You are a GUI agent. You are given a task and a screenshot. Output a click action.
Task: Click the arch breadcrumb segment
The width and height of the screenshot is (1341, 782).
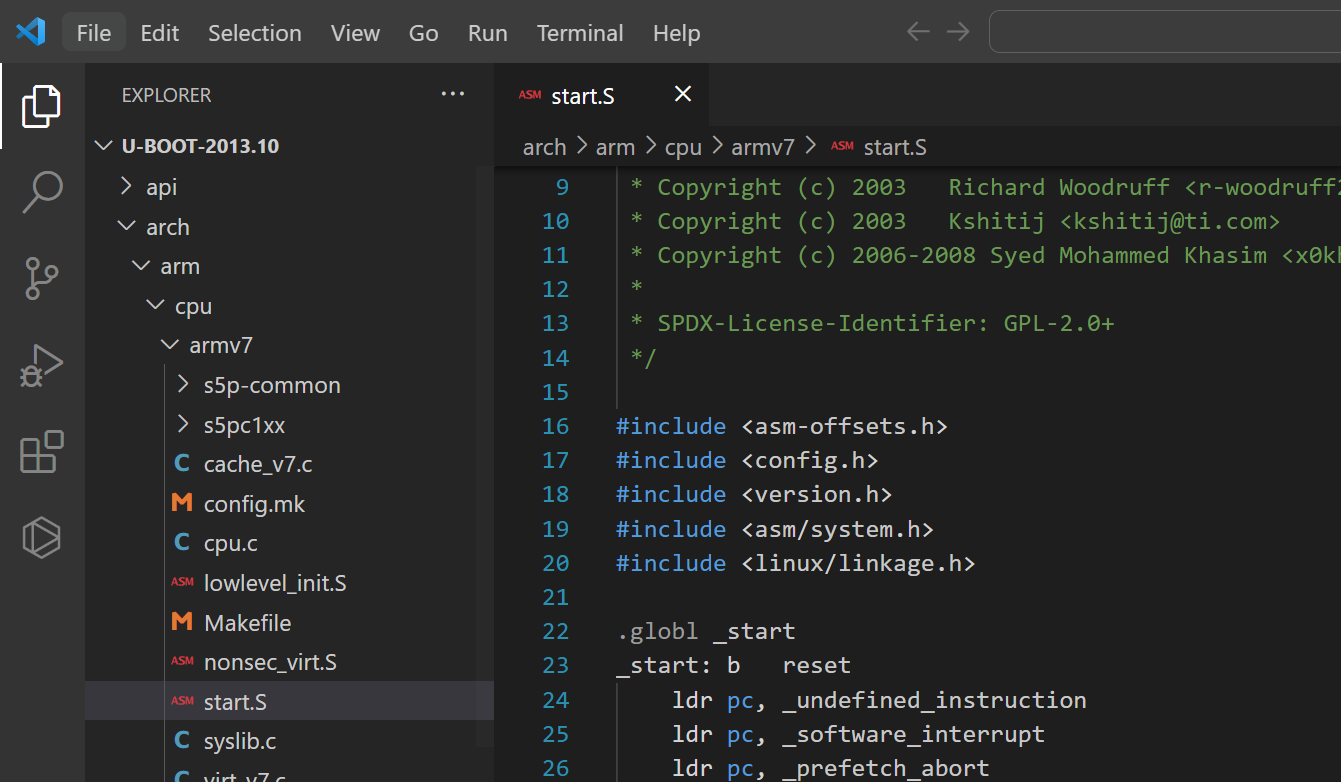545,147
